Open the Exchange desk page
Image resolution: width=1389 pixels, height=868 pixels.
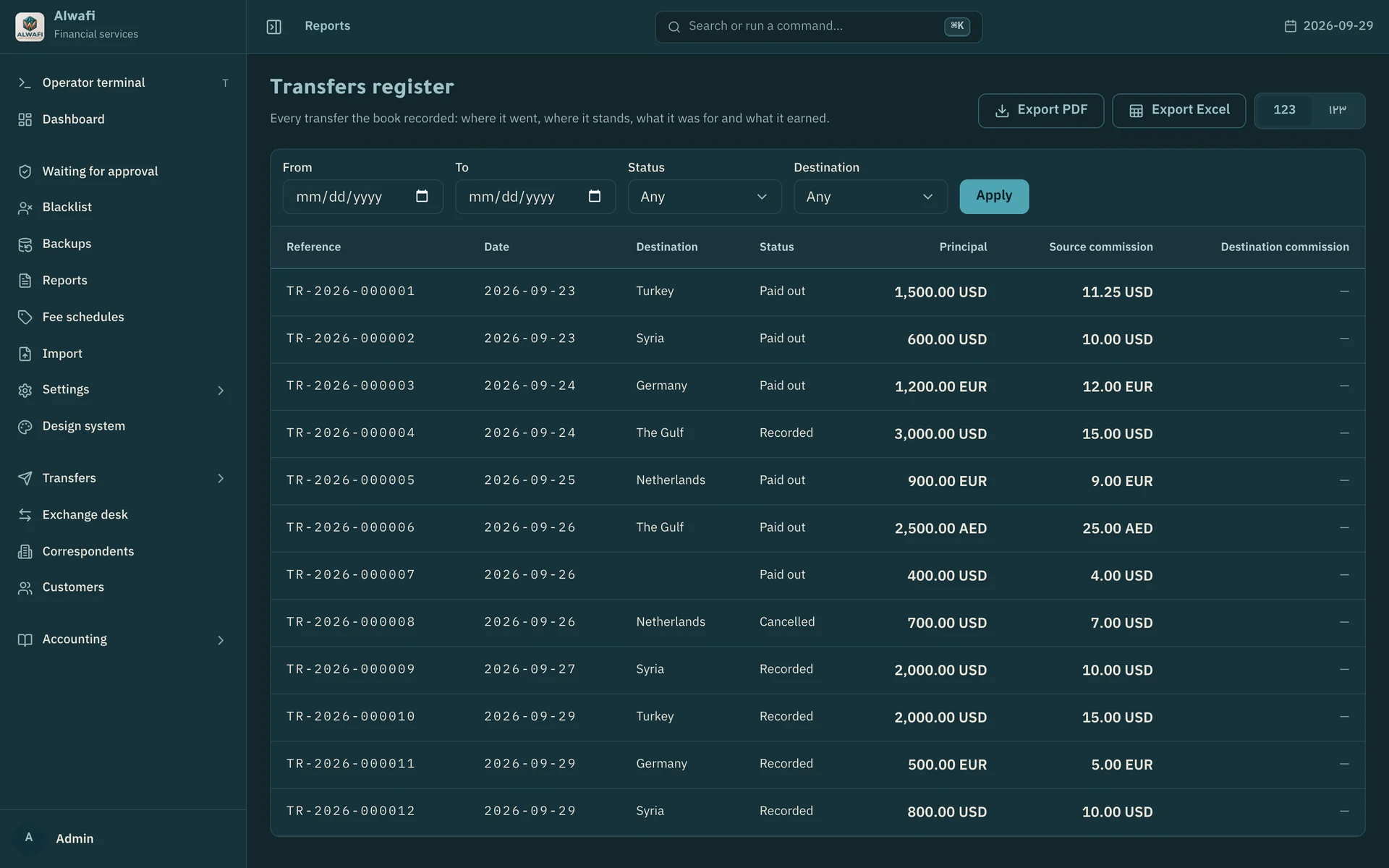(x=123, y=515)
